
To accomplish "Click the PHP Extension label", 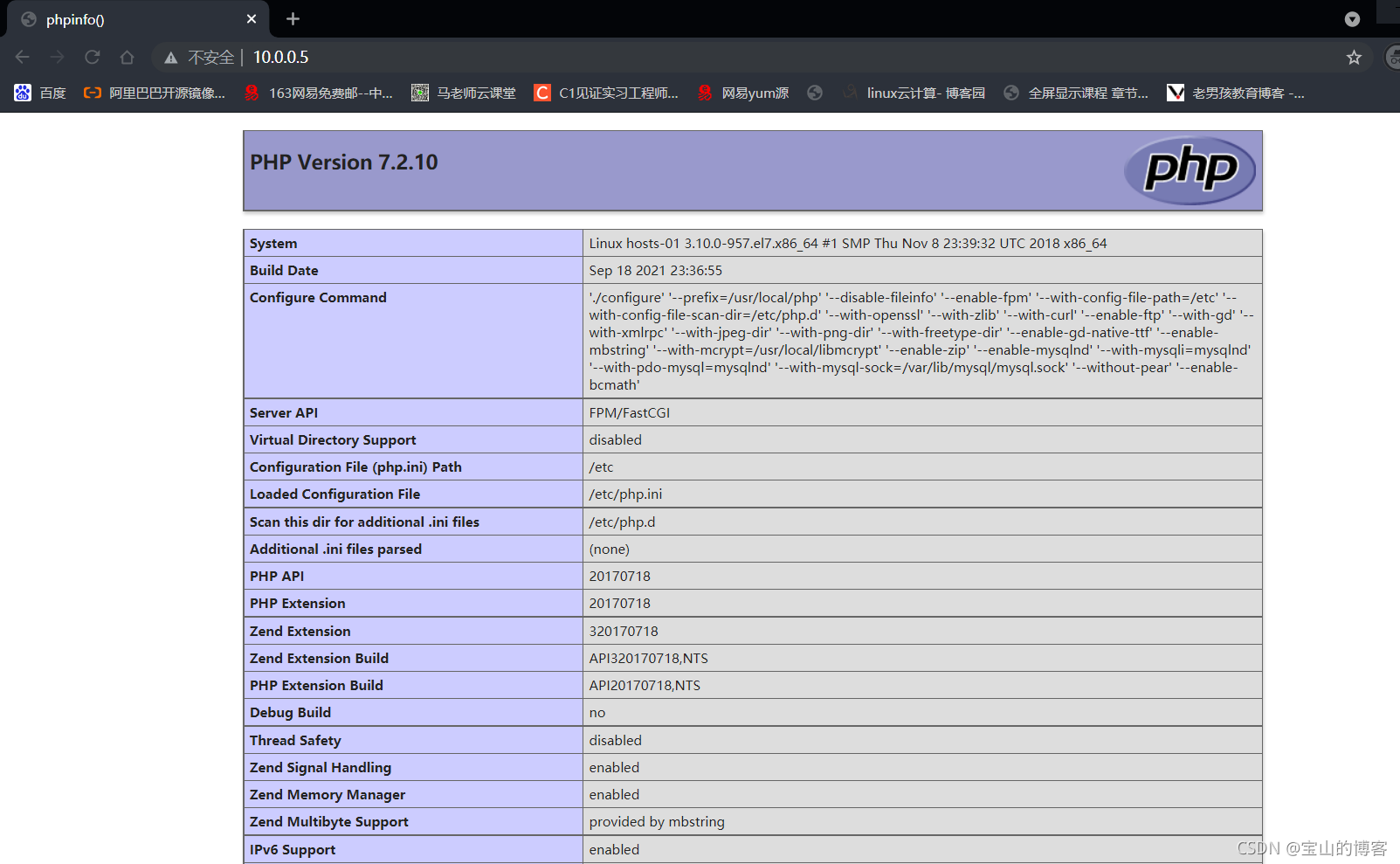I will tap(297, 604).
